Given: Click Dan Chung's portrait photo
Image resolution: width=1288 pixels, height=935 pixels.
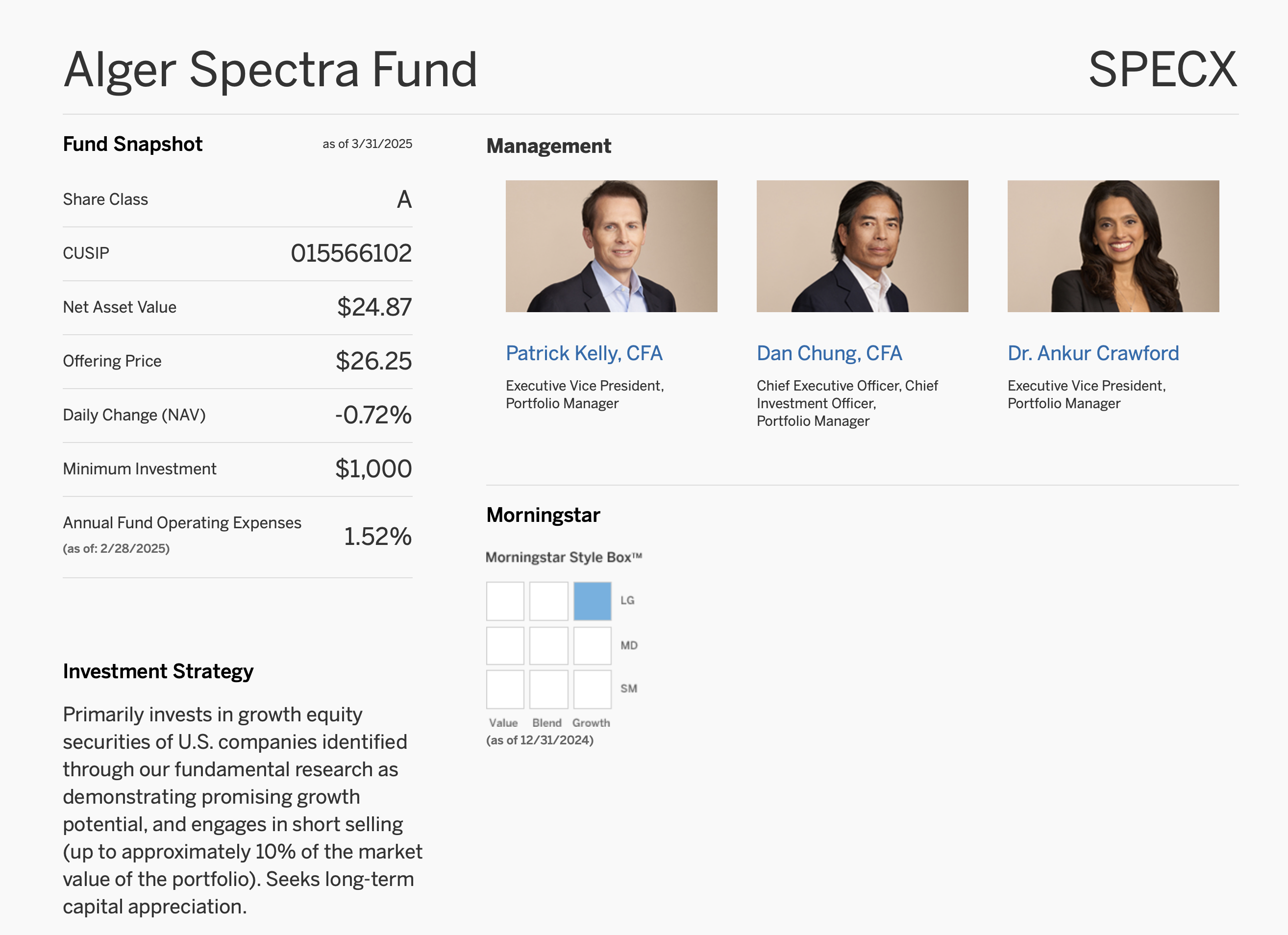Looking at the screenshot, I should [862, 246].
